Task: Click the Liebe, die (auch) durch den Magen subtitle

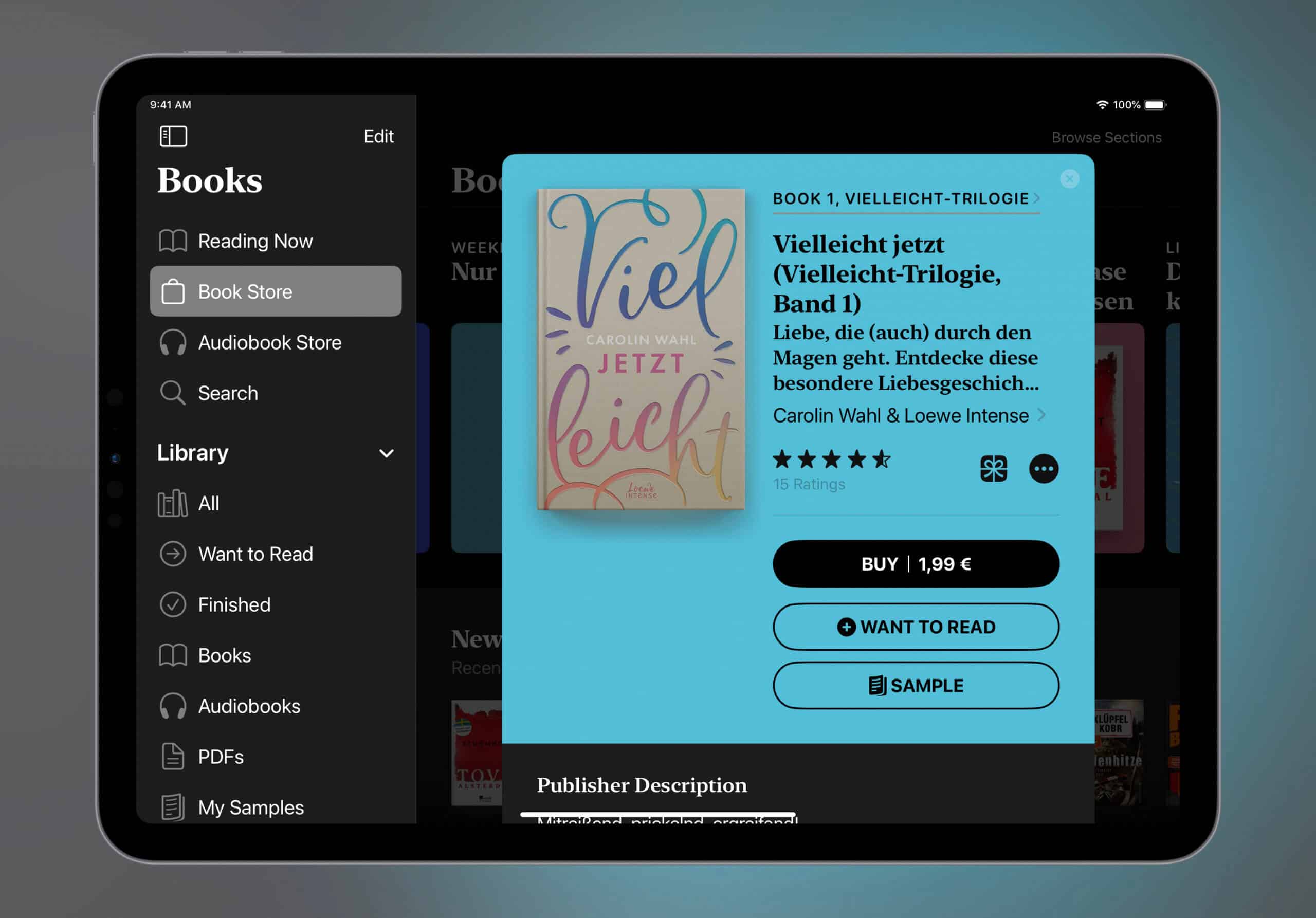Action: 906,358
